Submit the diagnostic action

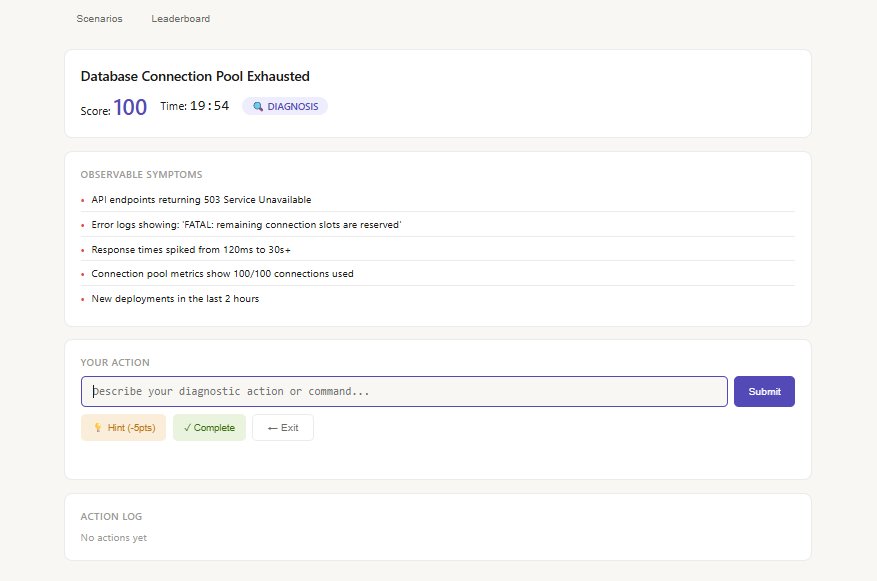coord(764,391)
